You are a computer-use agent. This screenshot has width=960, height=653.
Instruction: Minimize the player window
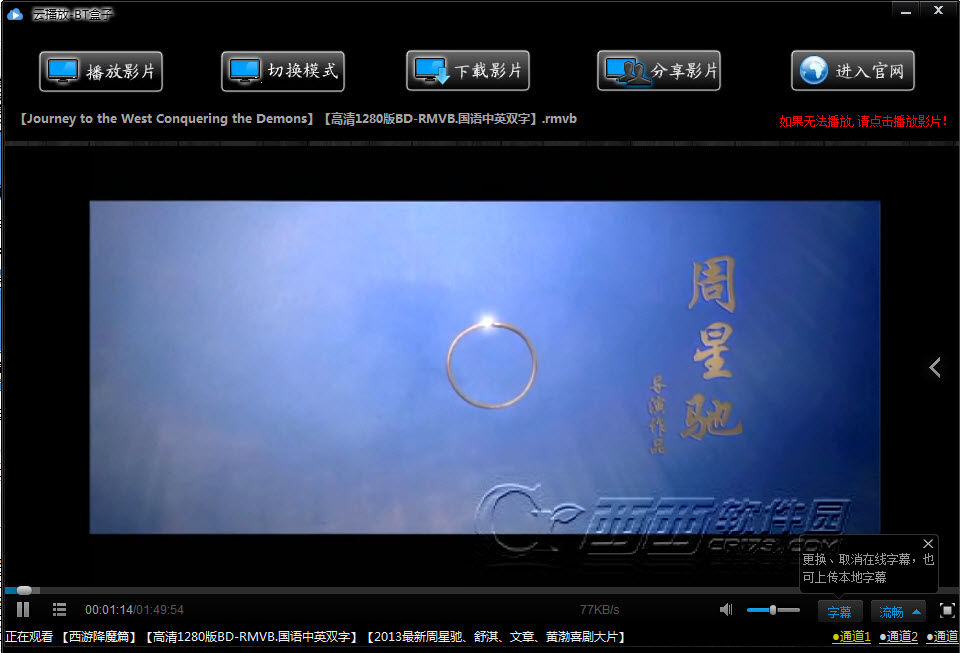point(906,11)
